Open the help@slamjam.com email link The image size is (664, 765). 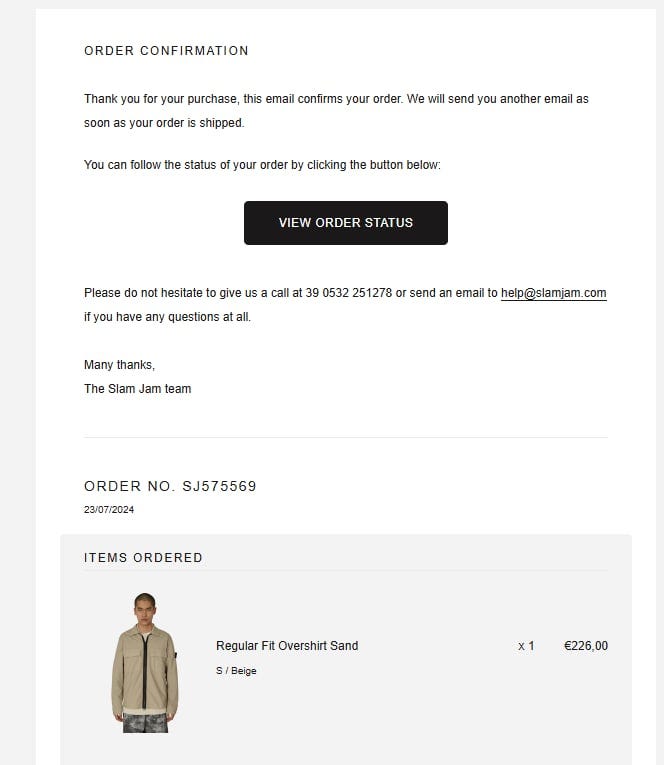[553, 293]
